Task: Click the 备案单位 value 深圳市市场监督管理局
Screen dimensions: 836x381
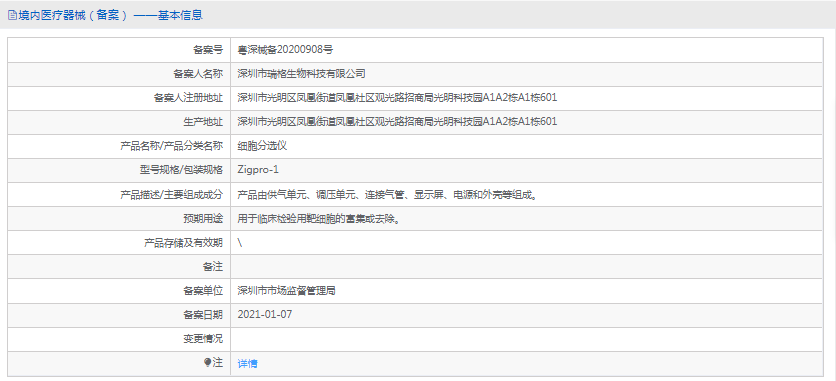Action: (286, 290)
